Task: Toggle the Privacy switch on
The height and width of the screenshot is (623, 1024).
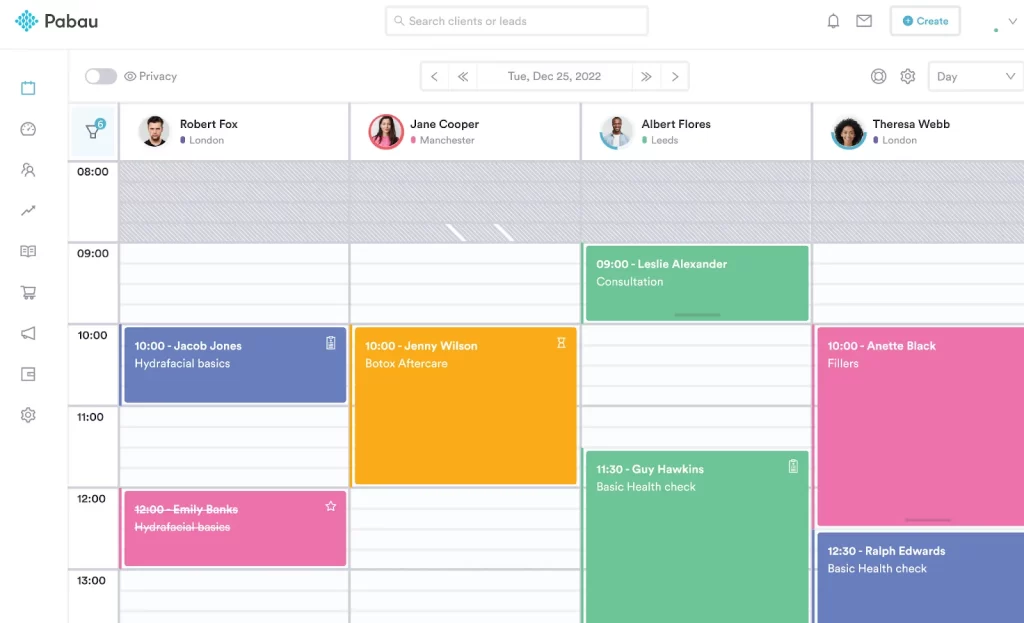Action: pyautogui.click(x=99, y=76)
